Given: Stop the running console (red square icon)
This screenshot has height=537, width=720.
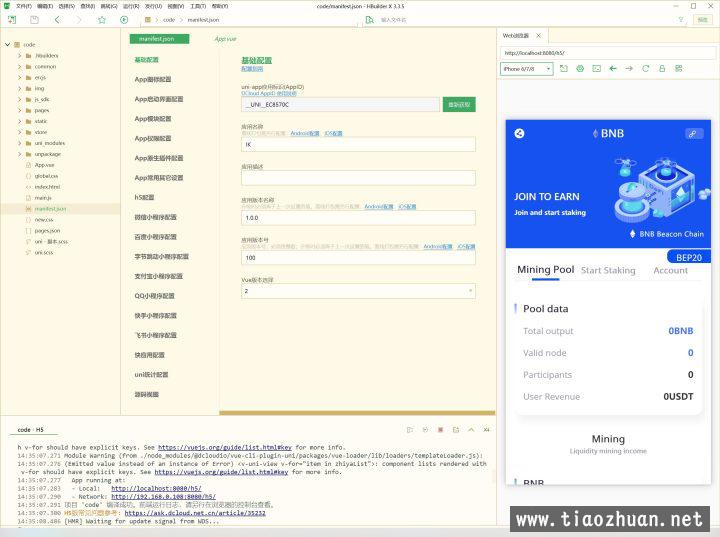Looking at the screenshot, I should pos(440,430).
